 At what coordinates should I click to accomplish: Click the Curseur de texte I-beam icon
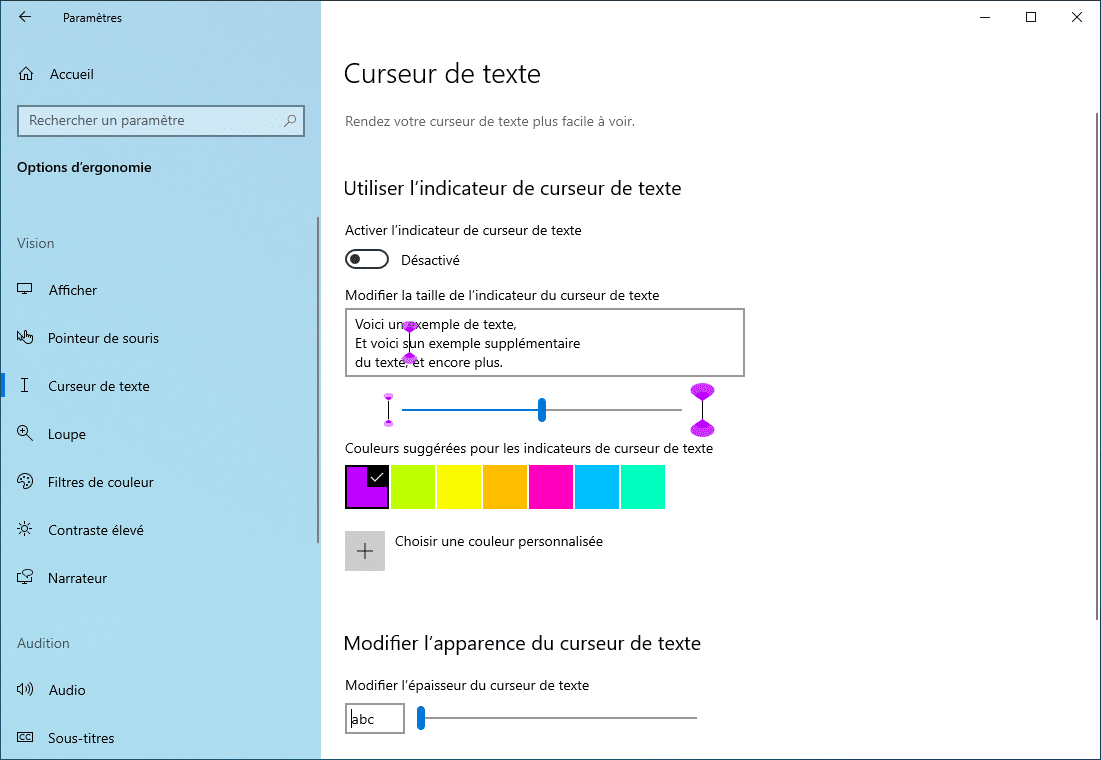(x=25, y=385)
